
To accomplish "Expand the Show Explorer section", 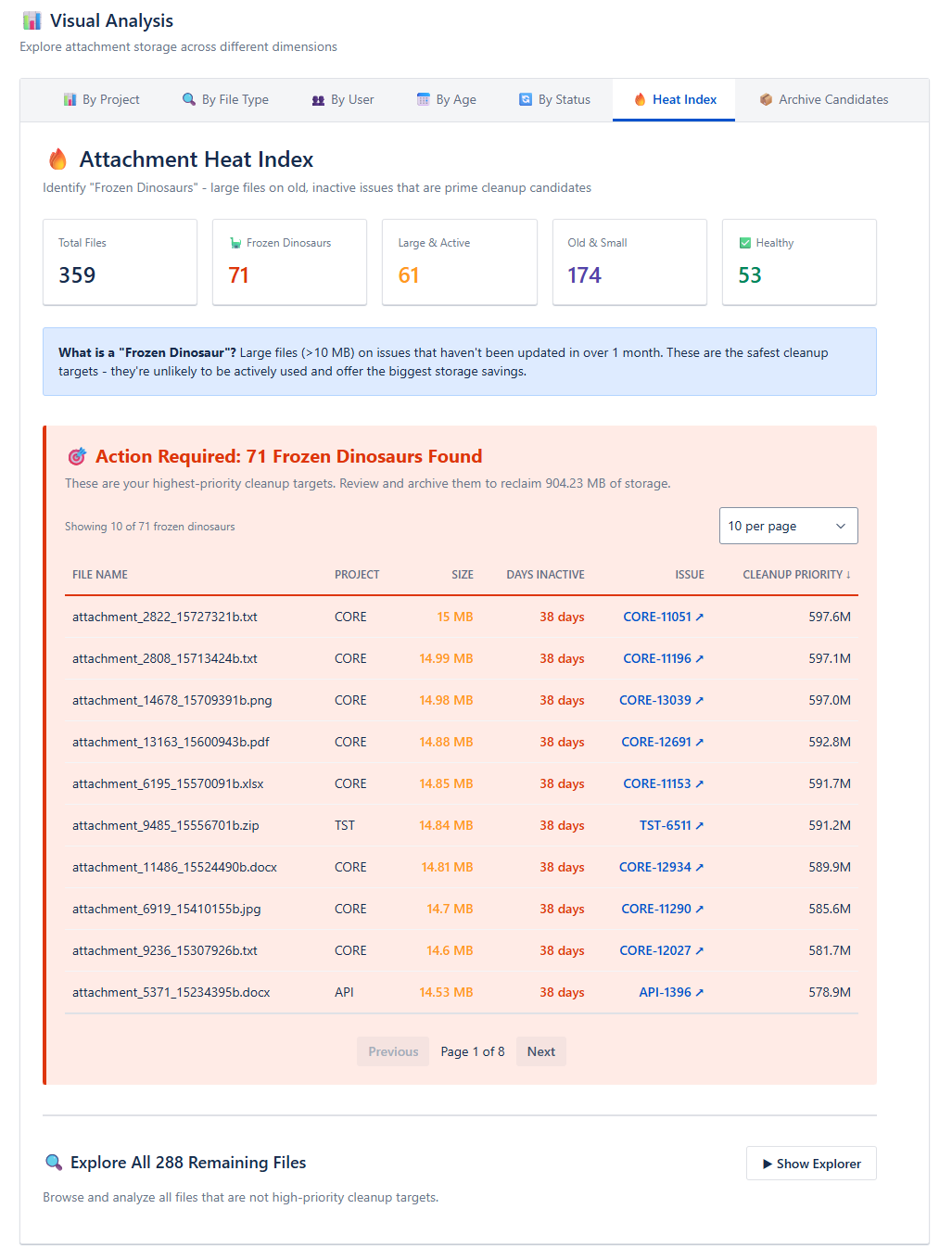I will pyautogui.click(x=811, y=1164).
